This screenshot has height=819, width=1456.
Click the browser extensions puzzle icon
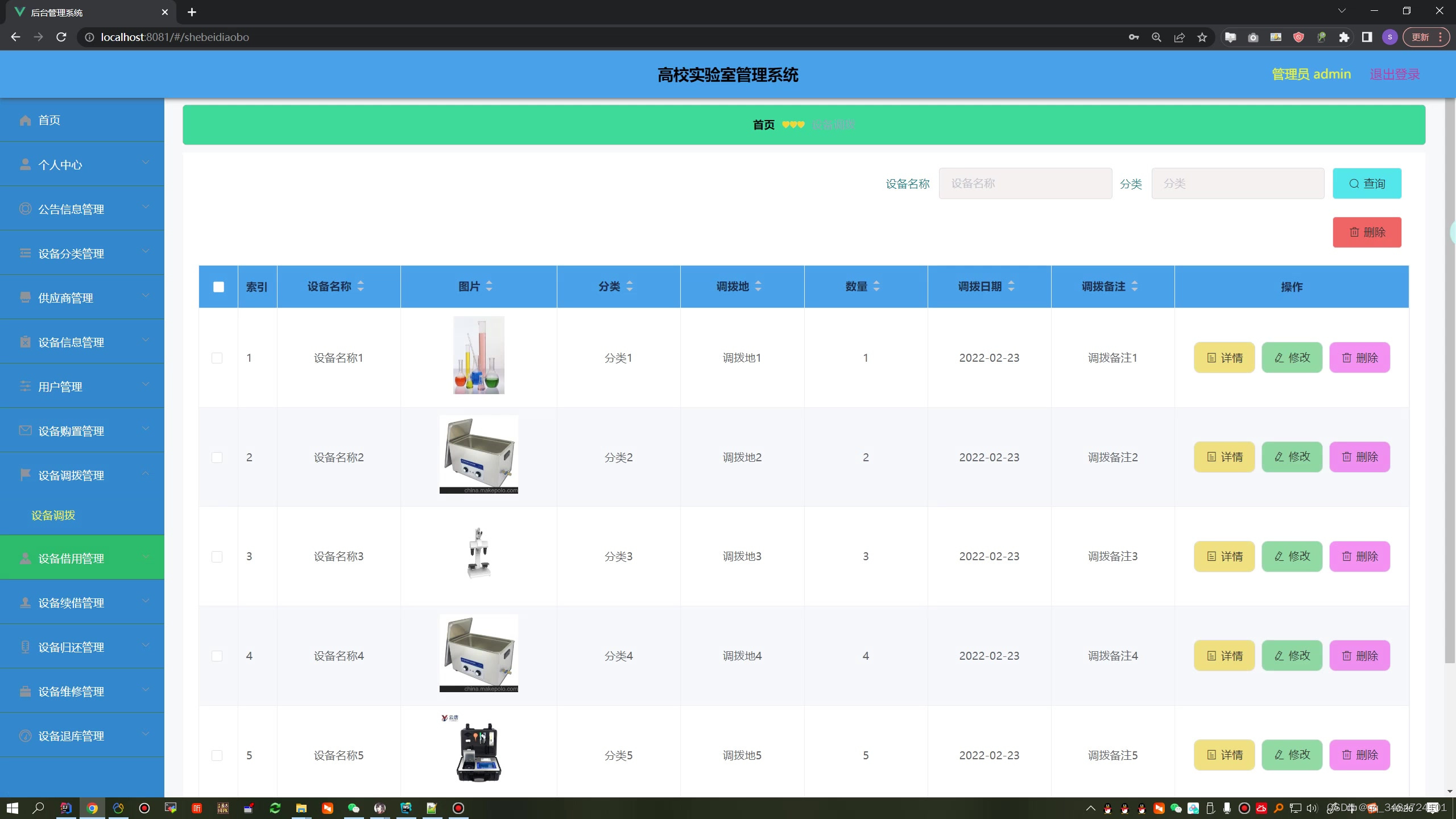[x=1344, y=38]
